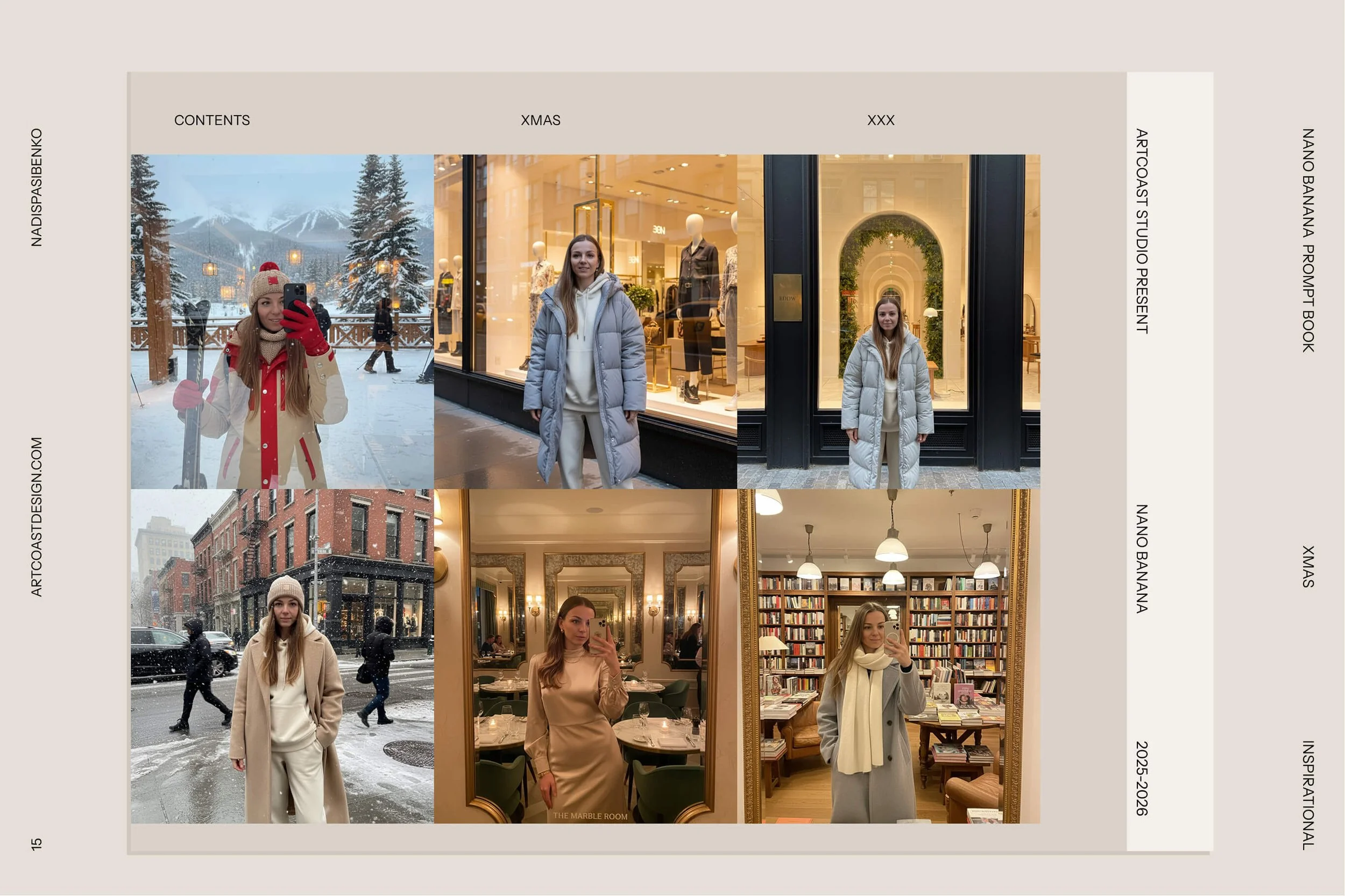Open the CONTENTS section heading
The height and width of the screenshot is (896, 1345).
coord(212,120)
